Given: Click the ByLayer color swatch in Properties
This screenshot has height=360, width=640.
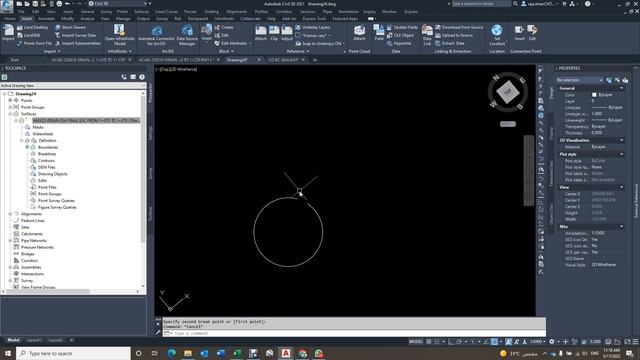Looking at the screenshot, I should 594,95.
